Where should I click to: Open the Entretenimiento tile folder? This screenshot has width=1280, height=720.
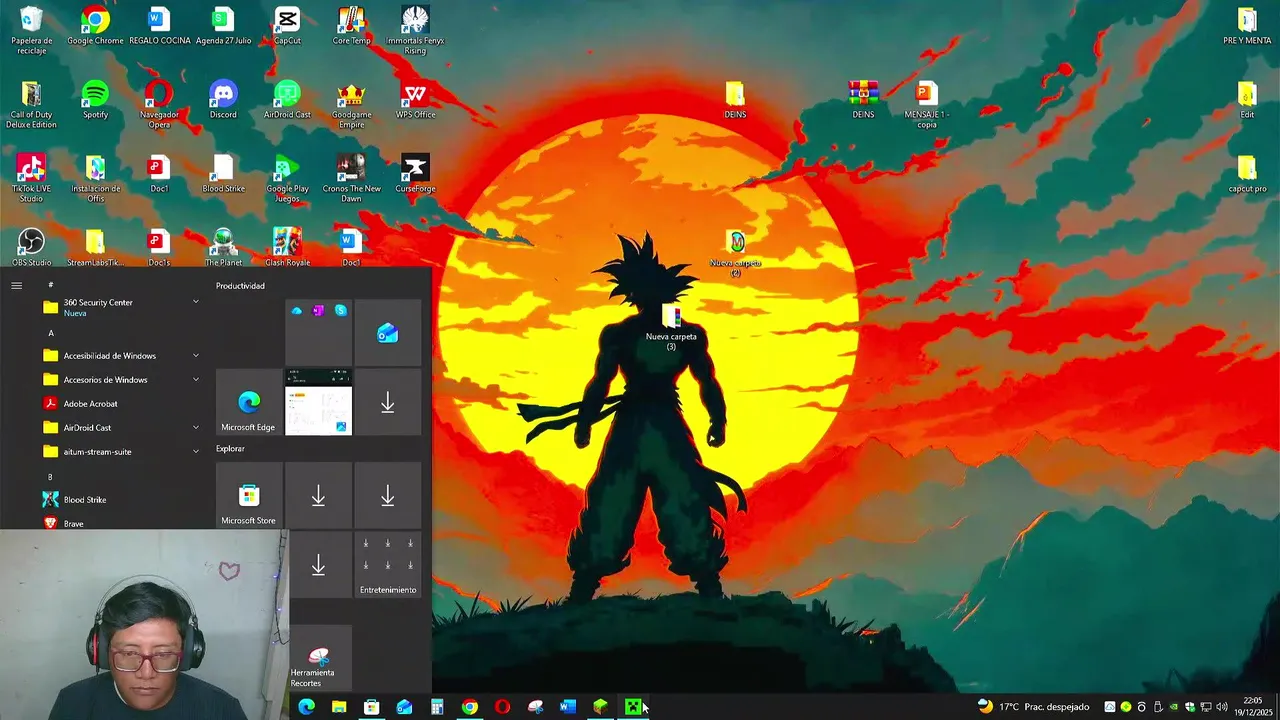click(x=388, y=565)
